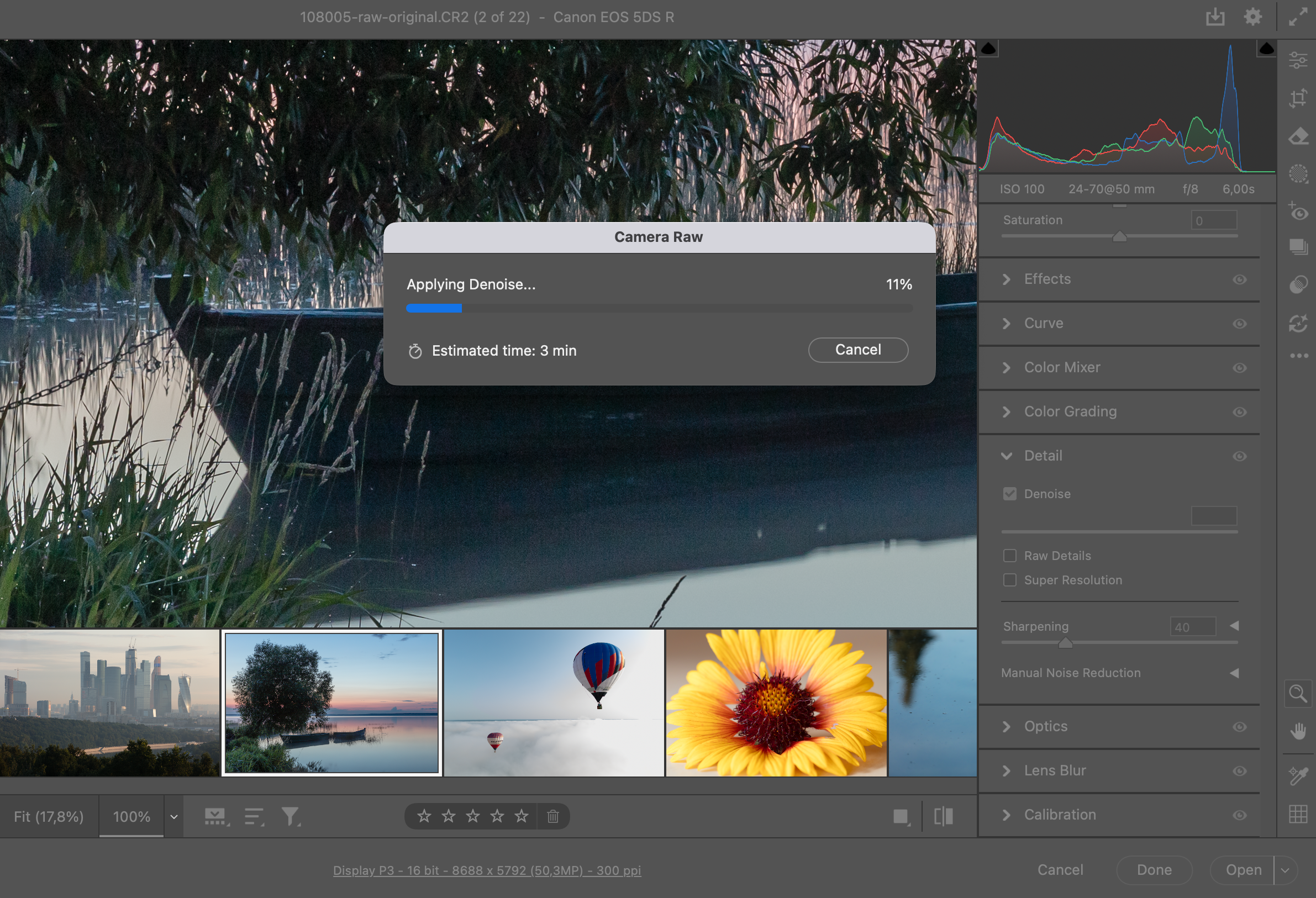This screenshot has width=1316, height=898.
Task: Click the filmstrip filter funnel icon
Action: pos(290,816)
